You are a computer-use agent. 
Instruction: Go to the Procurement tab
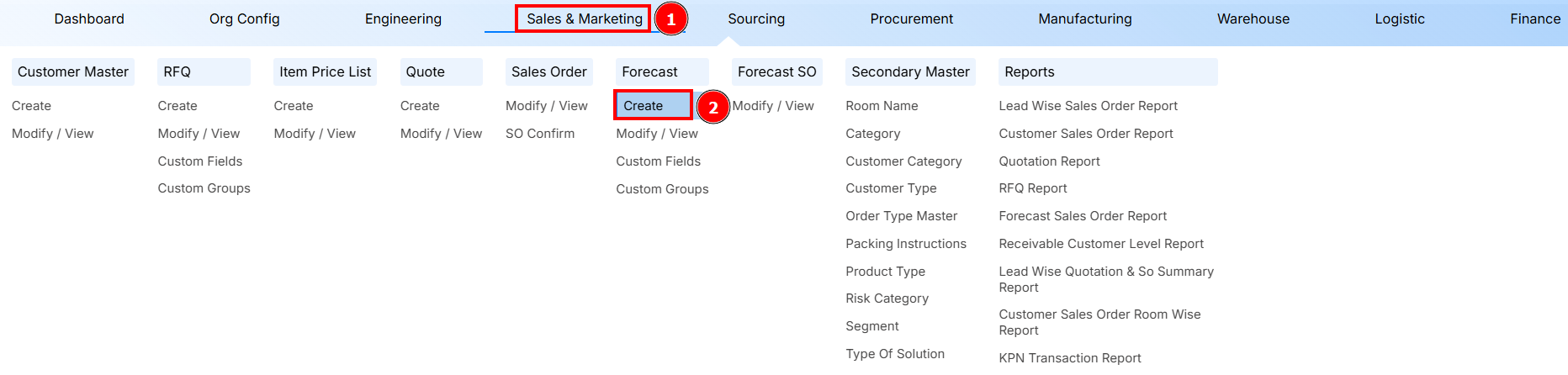911,18
